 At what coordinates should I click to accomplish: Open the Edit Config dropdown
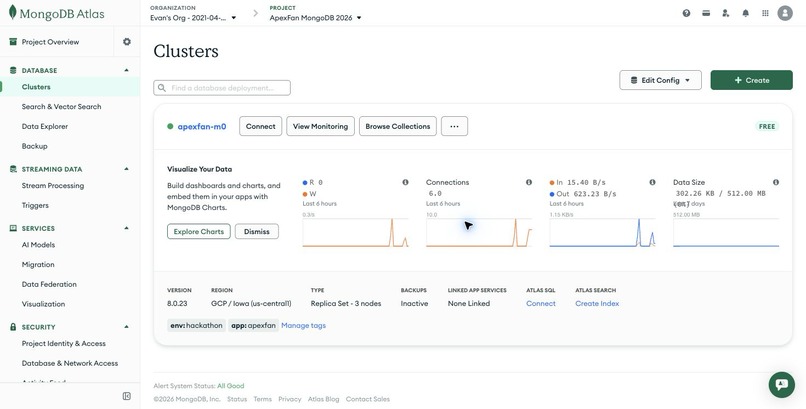[660, 80]
